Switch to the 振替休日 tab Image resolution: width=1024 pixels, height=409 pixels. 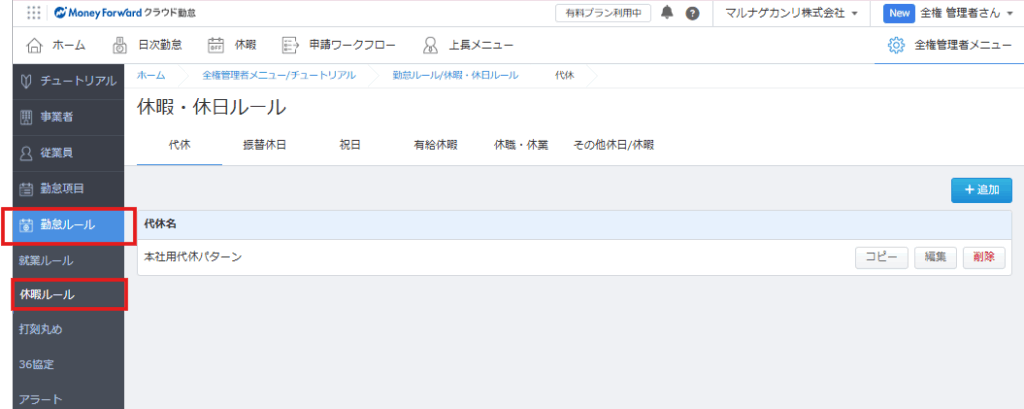pos(264,145)
